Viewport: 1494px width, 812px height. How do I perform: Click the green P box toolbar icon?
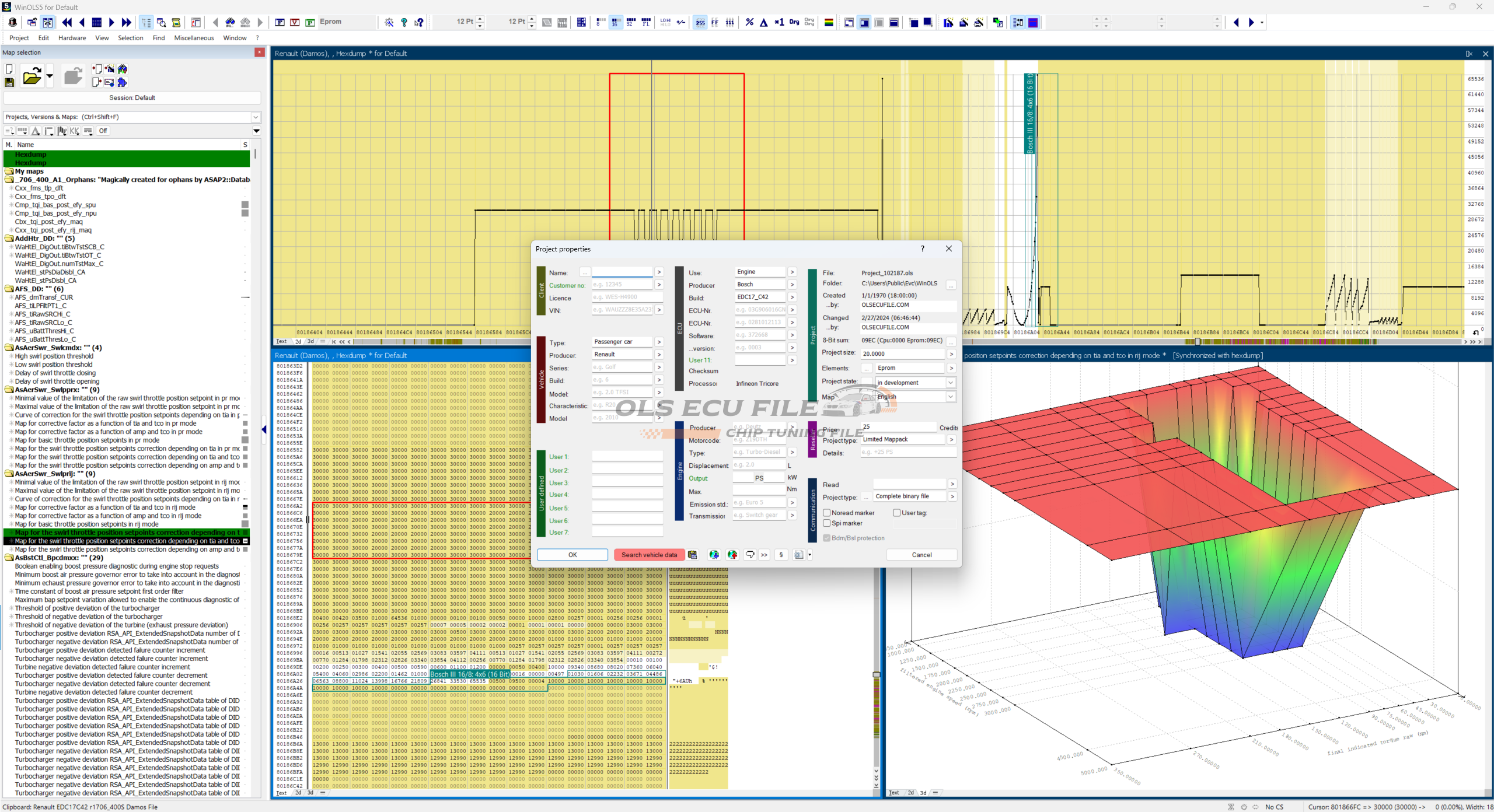pyautogui.click(x=310, y=22)
